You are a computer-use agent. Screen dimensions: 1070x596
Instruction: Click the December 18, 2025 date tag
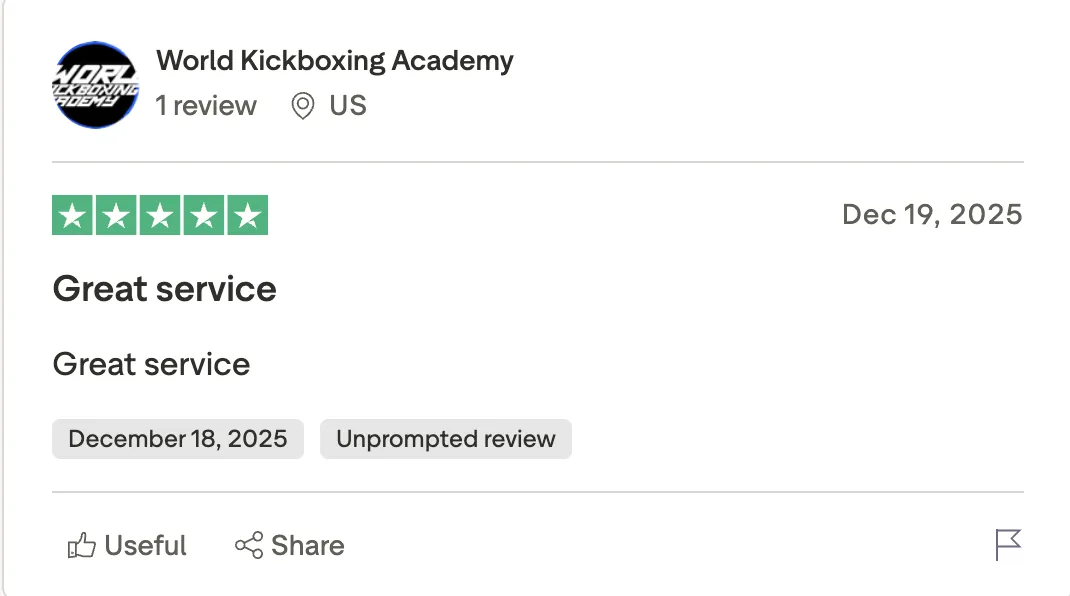tap(178, 439)
